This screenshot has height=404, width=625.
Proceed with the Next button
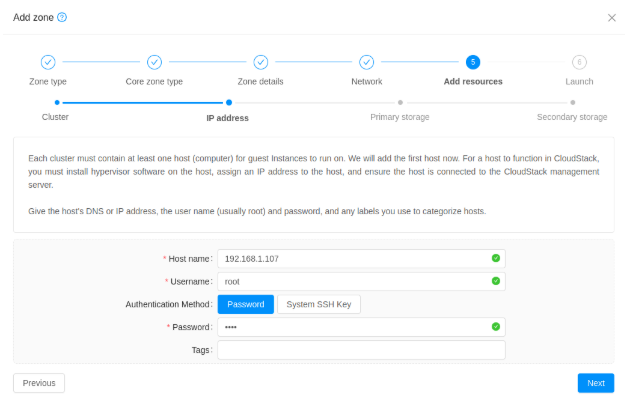596,383
